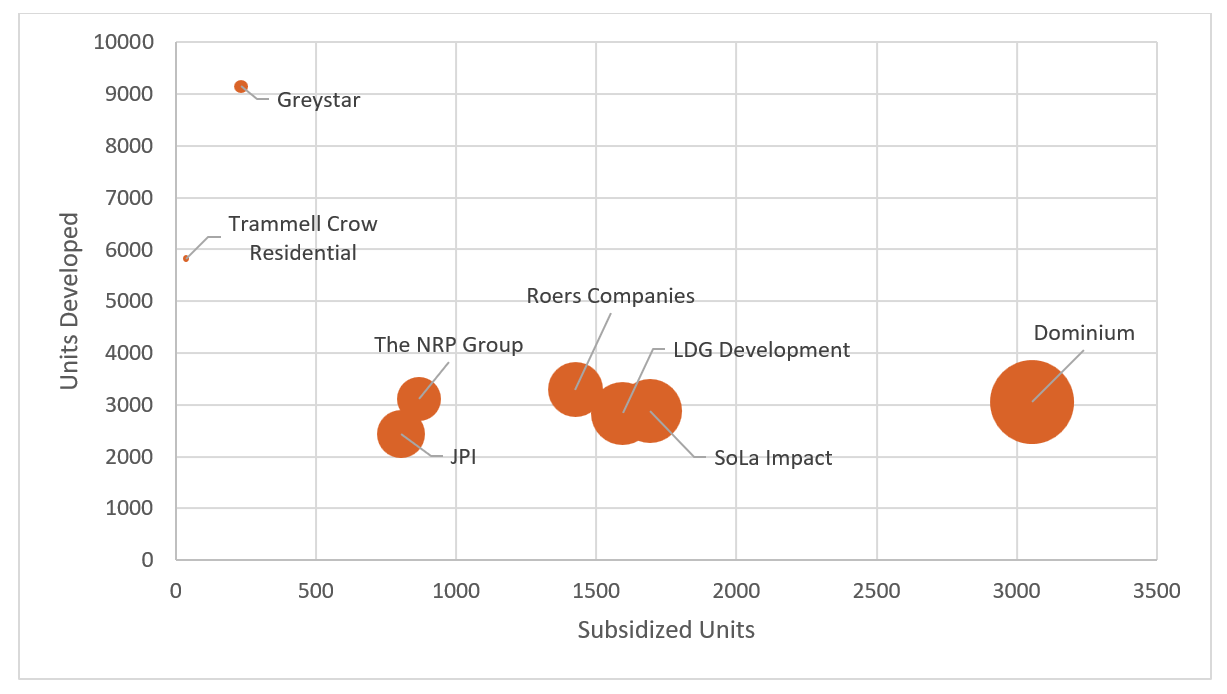Click the Roers Companies label
The image size is (1227, 694).
click(610, 296)
